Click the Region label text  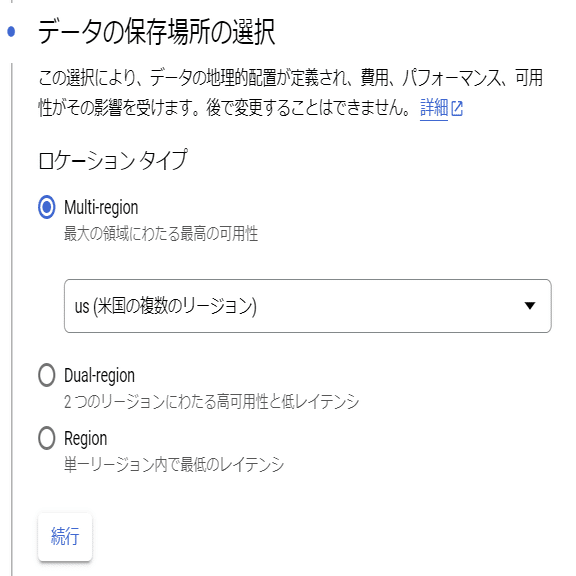pos(86,439)
